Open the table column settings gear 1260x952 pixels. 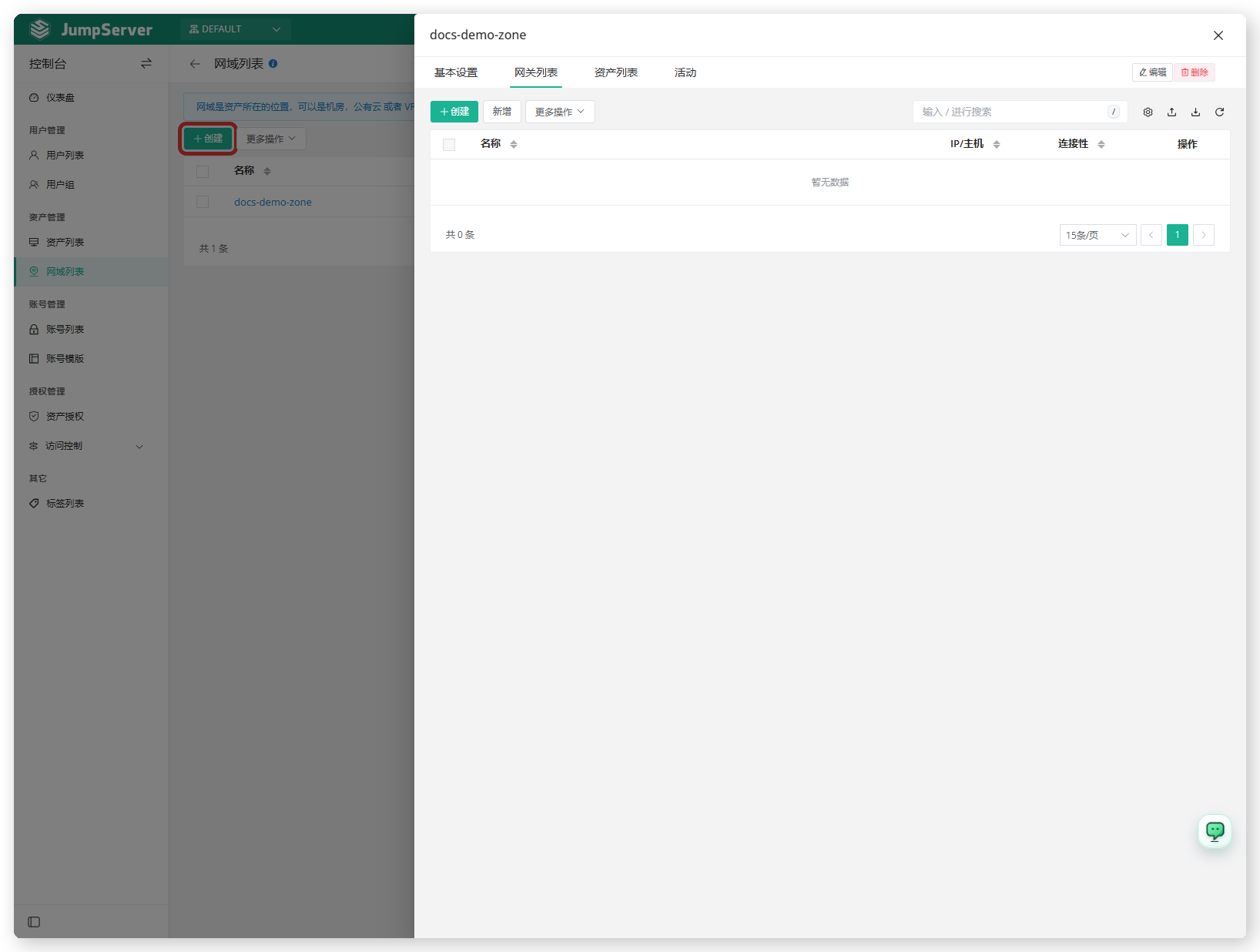point(1148,112)
